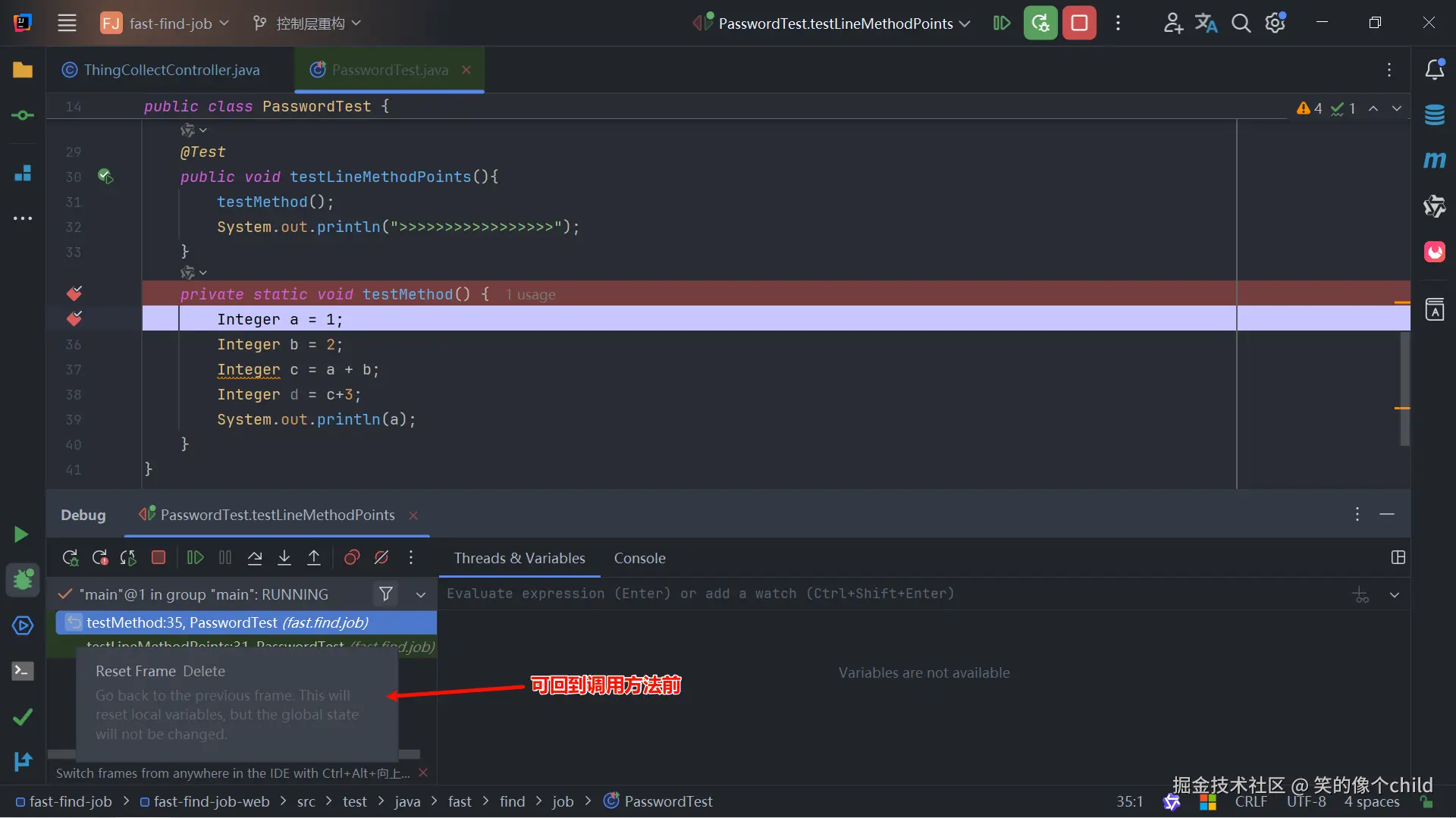Stop debugging with the red square in Debug toolbar
Image resolution: width=1456 pixels, height=818 pixels.
click(x=158, y=558)
